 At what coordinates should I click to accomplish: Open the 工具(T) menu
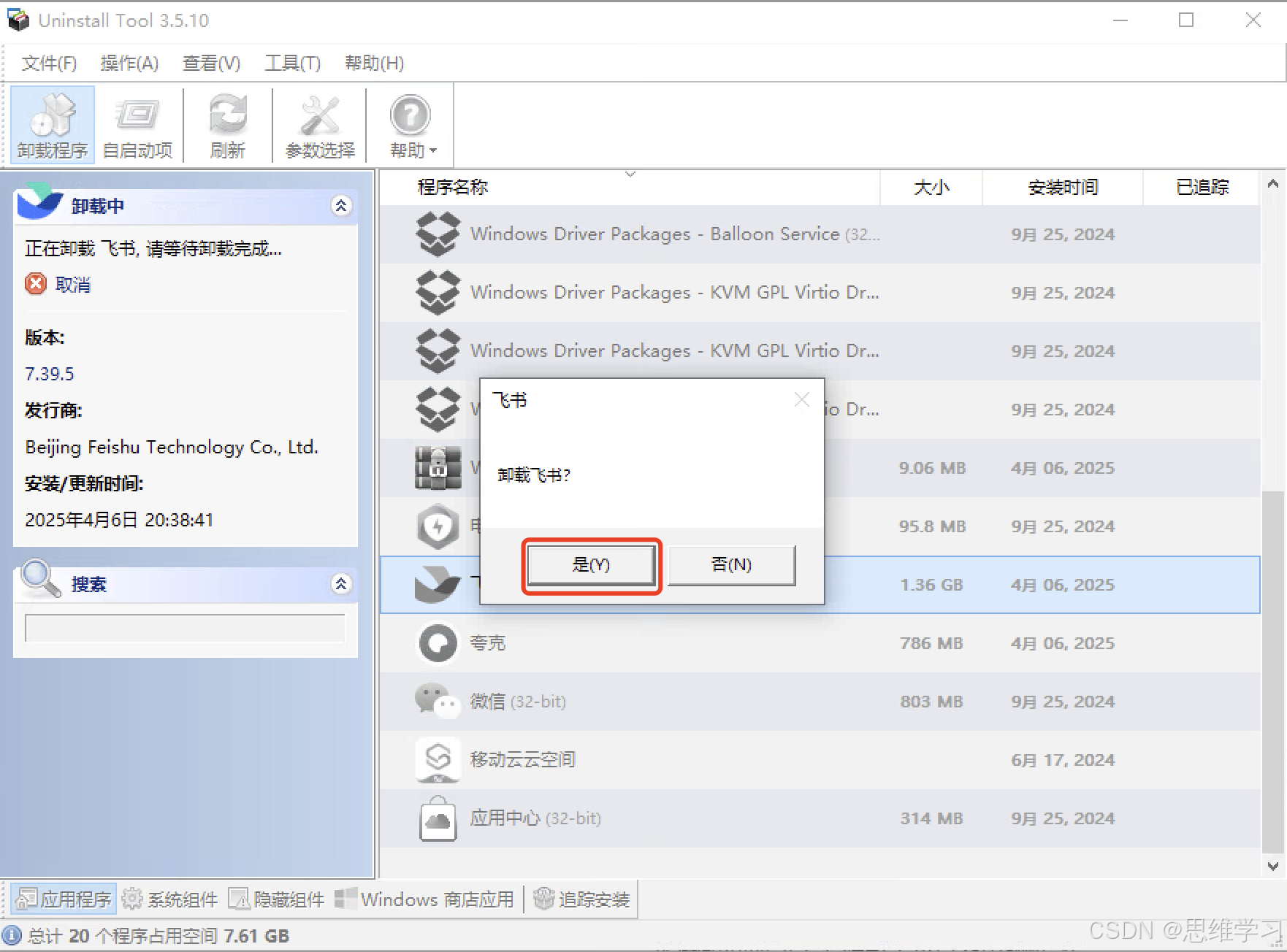click(292, 64)
